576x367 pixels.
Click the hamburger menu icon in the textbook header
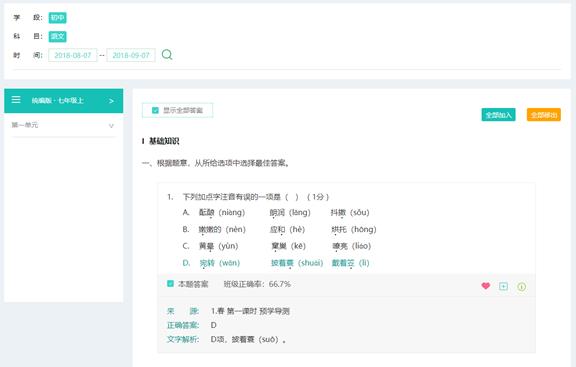click(x=16, y=100)
